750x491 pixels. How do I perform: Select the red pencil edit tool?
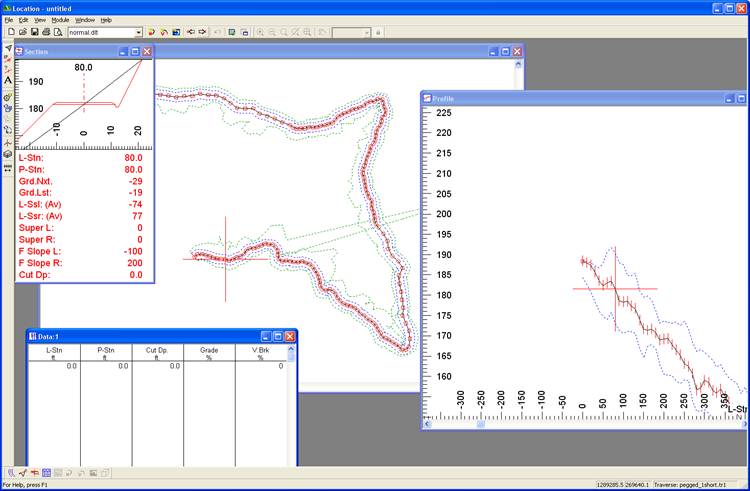click(x=8, y=58)
